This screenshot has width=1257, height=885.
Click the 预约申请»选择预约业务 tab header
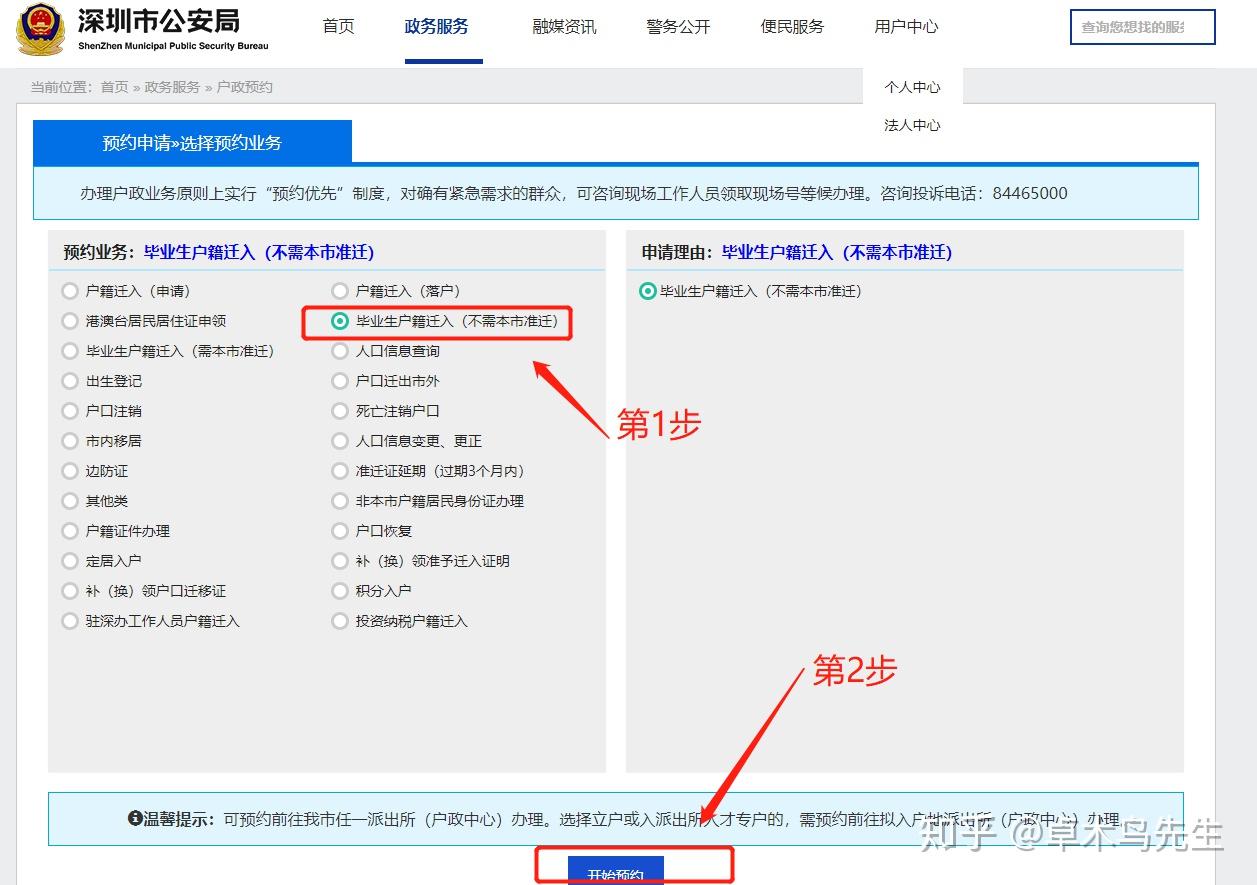tap(191, 141)
